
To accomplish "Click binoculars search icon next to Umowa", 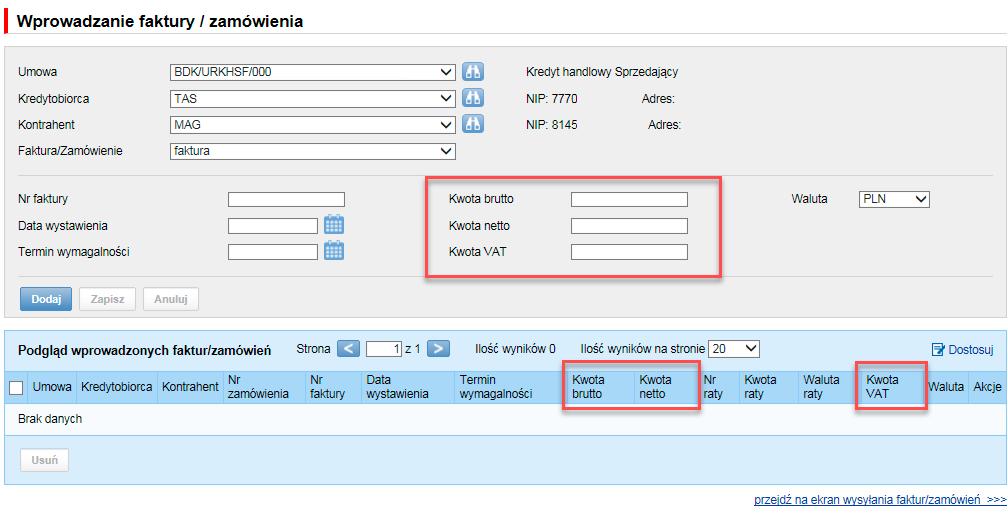I will pyautogui.click(x=472, y=72).
